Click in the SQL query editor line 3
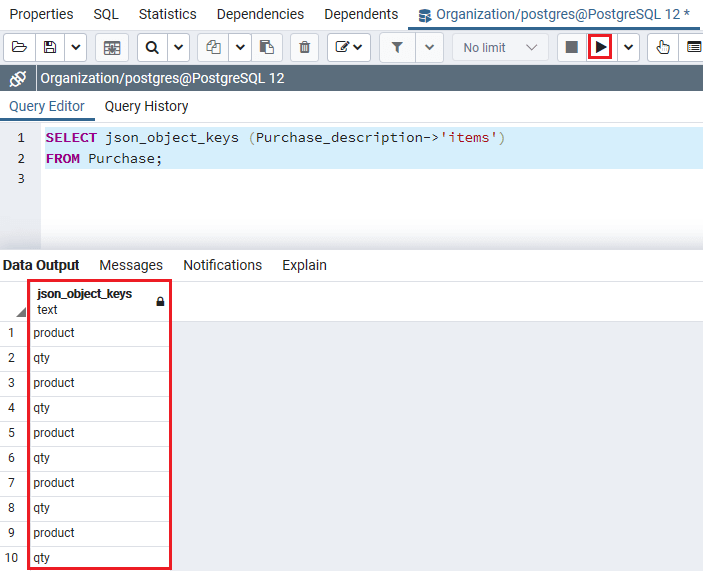 tap(300, 178)
